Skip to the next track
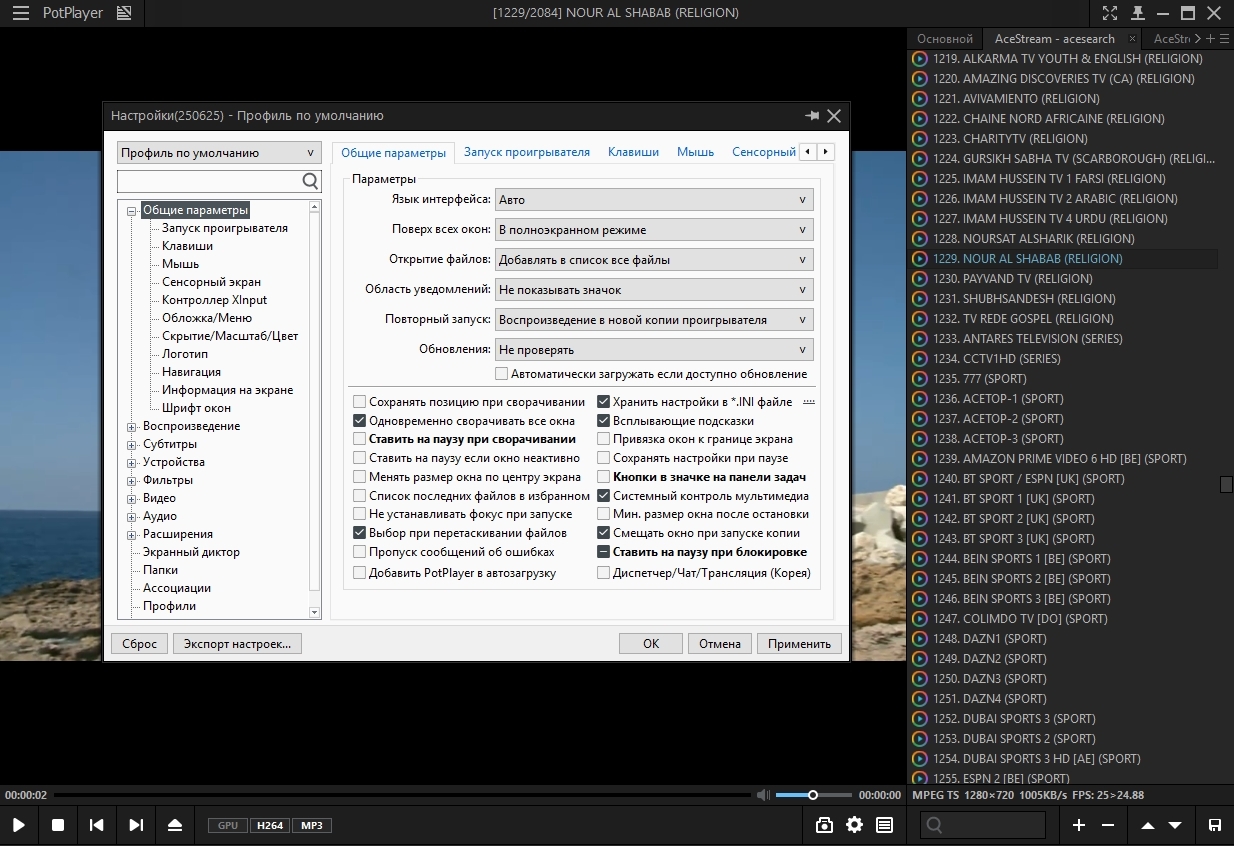The height and width of the screenshot is (846, 1234). coord(136,825)
